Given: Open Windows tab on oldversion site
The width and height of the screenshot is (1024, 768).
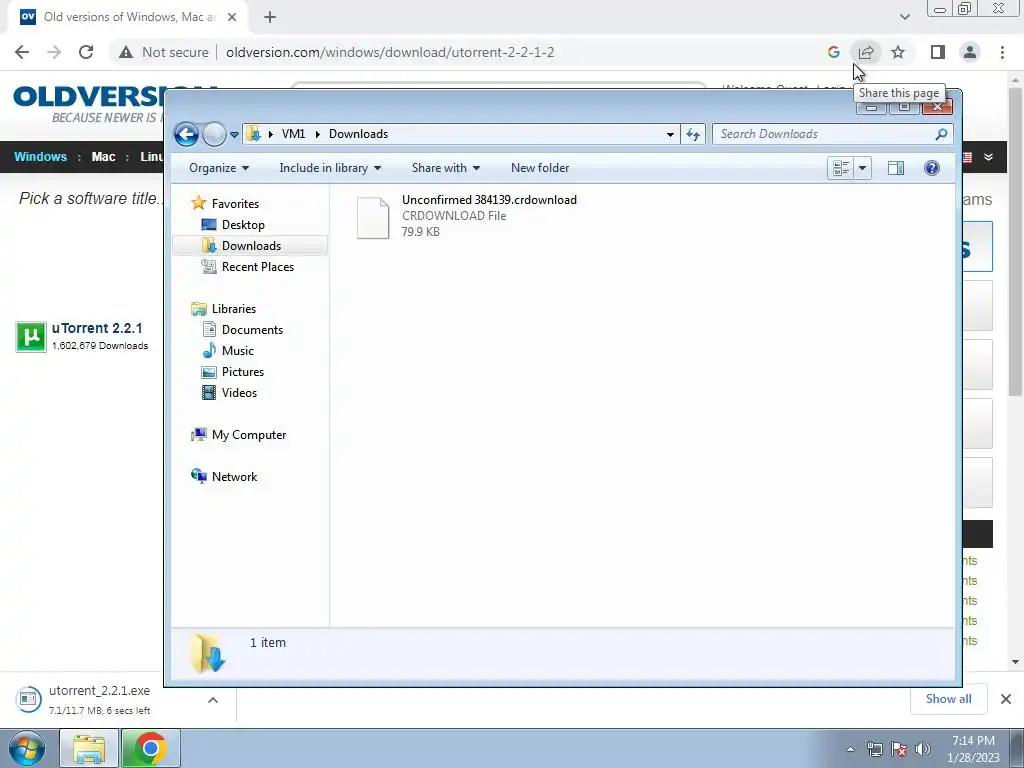Looking at the screenshot, I should tap(40, 157).
